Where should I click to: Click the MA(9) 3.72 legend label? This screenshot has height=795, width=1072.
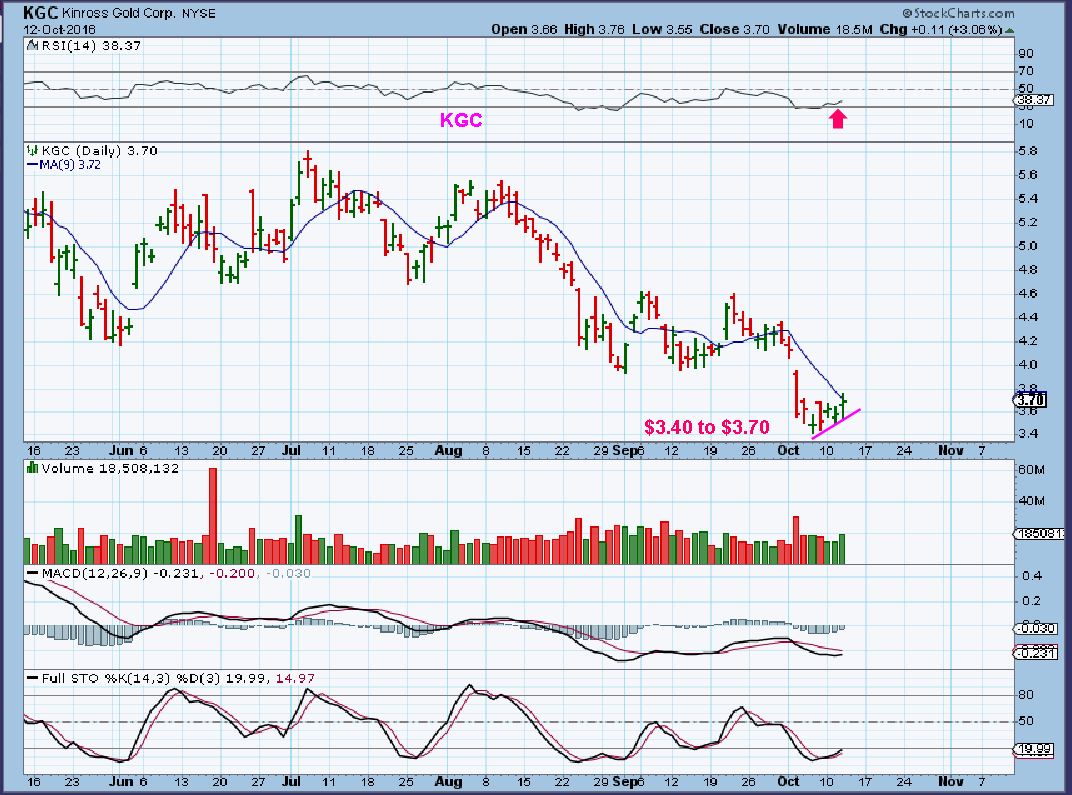point(70,165)
